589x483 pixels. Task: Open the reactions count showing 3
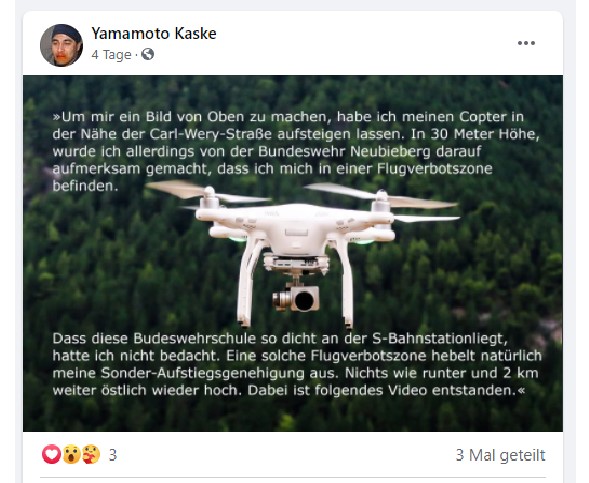pyautogui.click(x=113, y=455)
